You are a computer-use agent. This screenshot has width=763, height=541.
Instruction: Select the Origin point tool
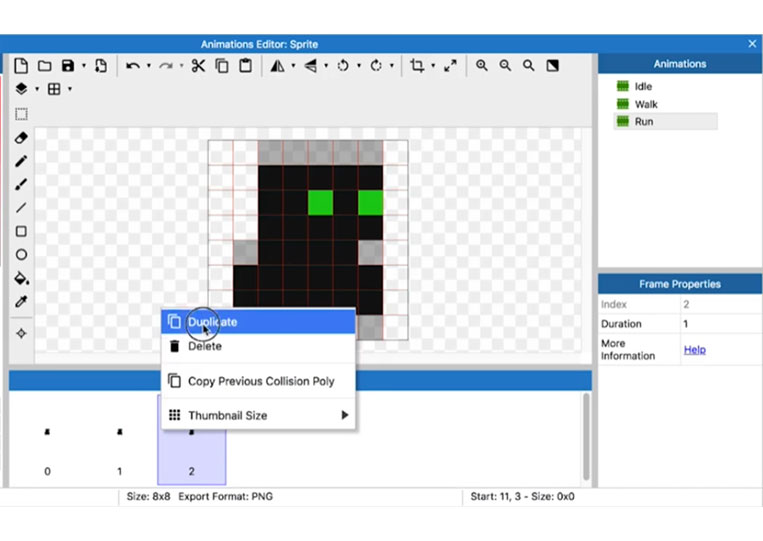pos(21,333)
